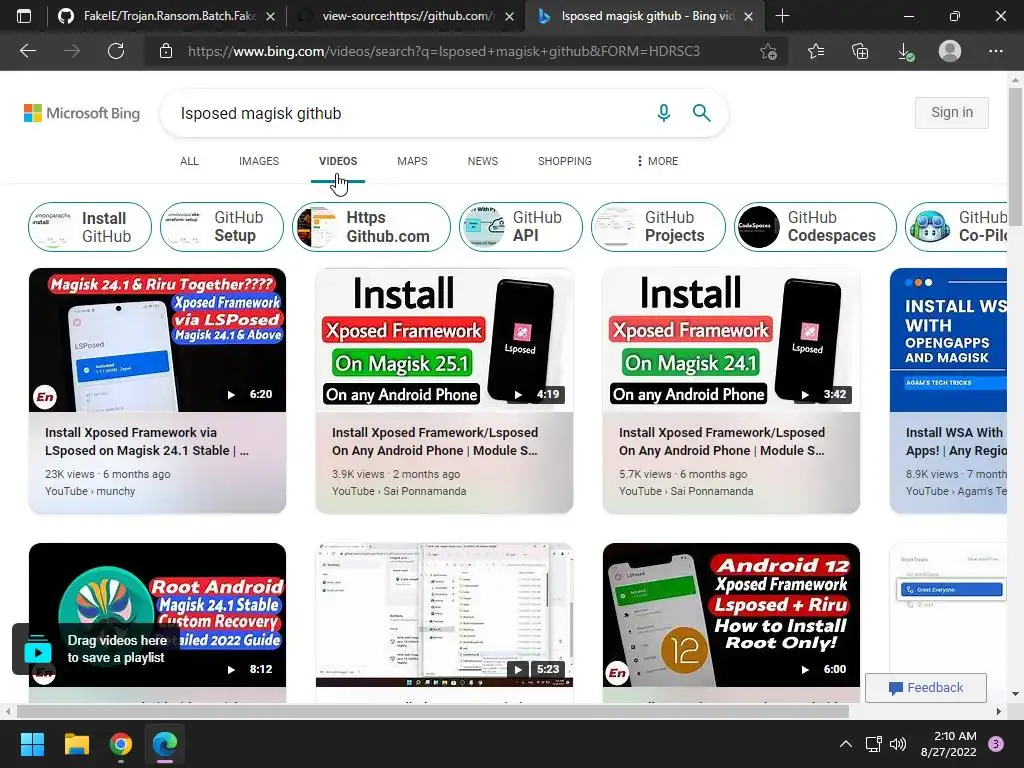Image resolution: width=1024 pixels, height=768 pixels.
Task: Close the FakeIE GitHub tab
Action: click(270, 17)
